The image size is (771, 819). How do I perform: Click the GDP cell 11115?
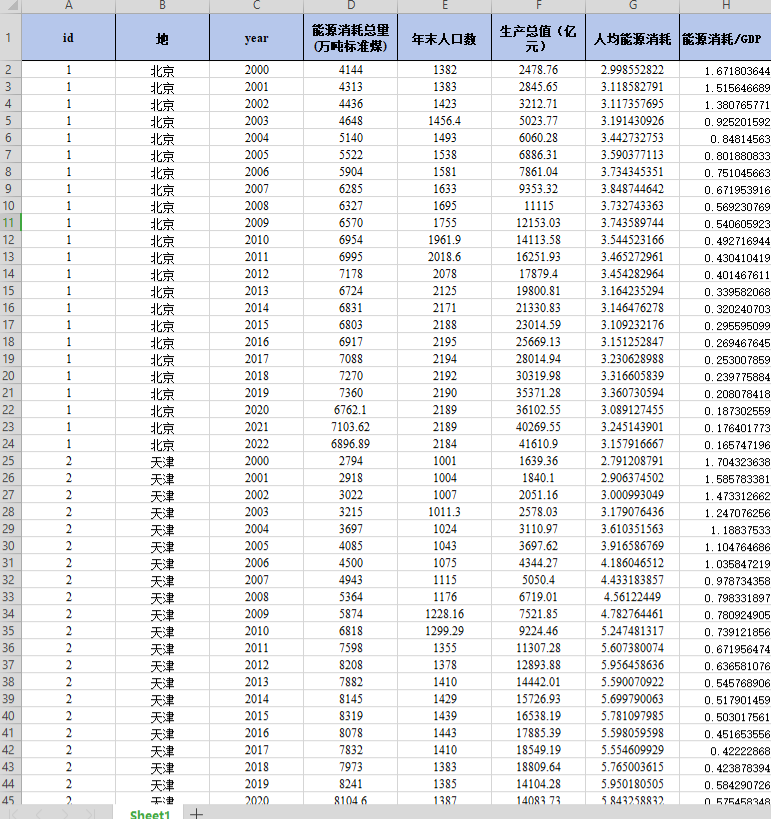(x=539, y=206)
